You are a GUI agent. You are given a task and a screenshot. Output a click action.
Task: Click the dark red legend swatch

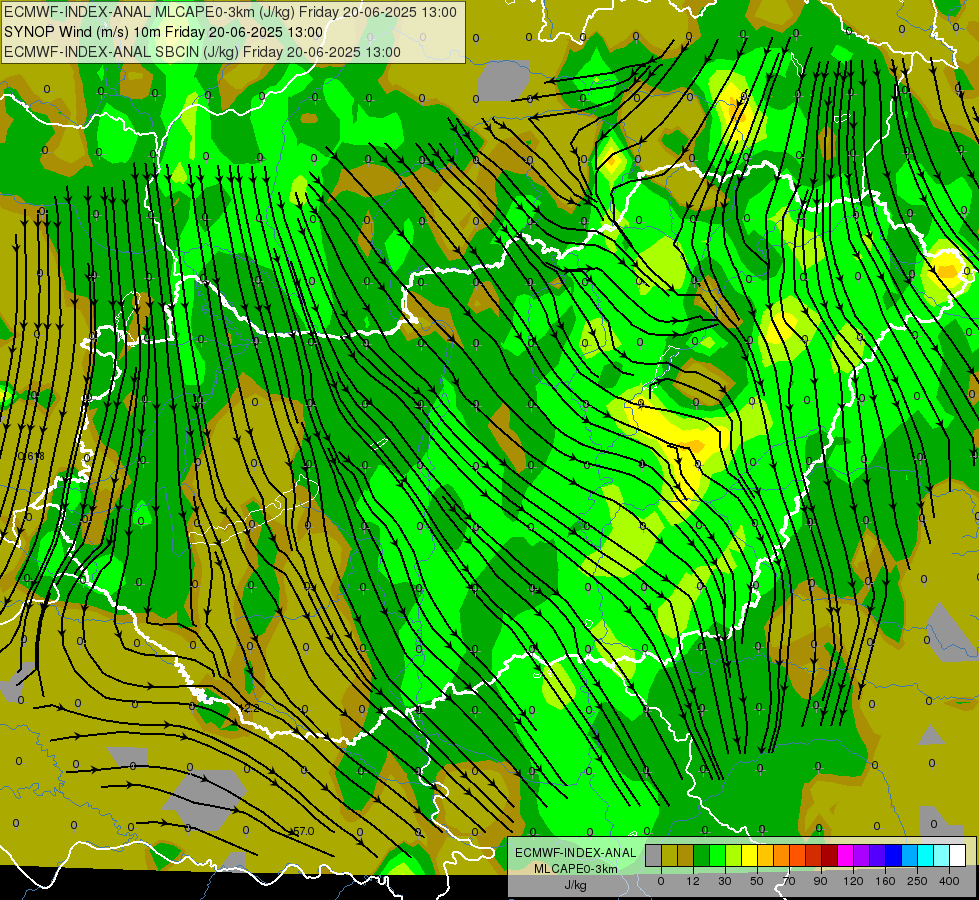[830, 855]
